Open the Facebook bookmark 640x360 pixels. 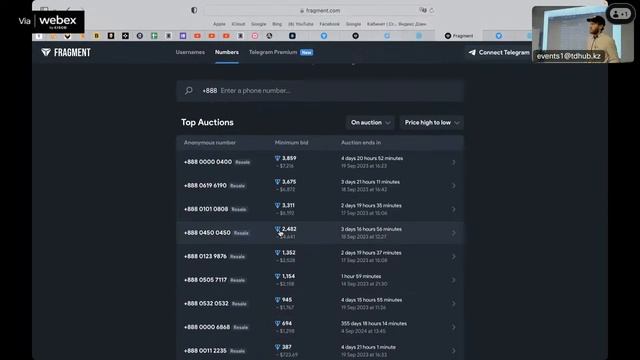[x=329, y=24]
